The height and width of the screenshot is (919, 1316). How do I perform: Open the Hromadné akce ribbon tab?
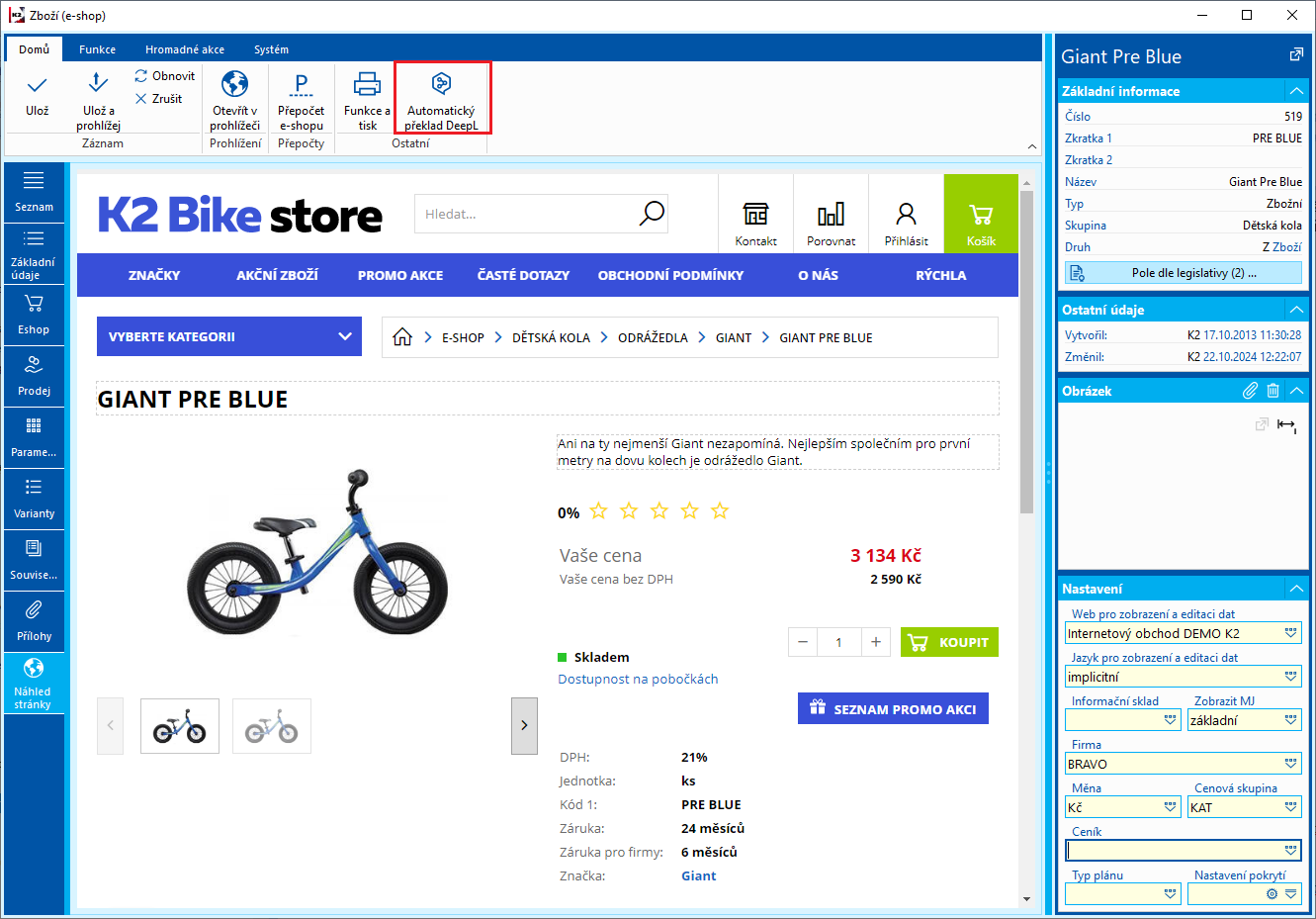coord(185,49)
